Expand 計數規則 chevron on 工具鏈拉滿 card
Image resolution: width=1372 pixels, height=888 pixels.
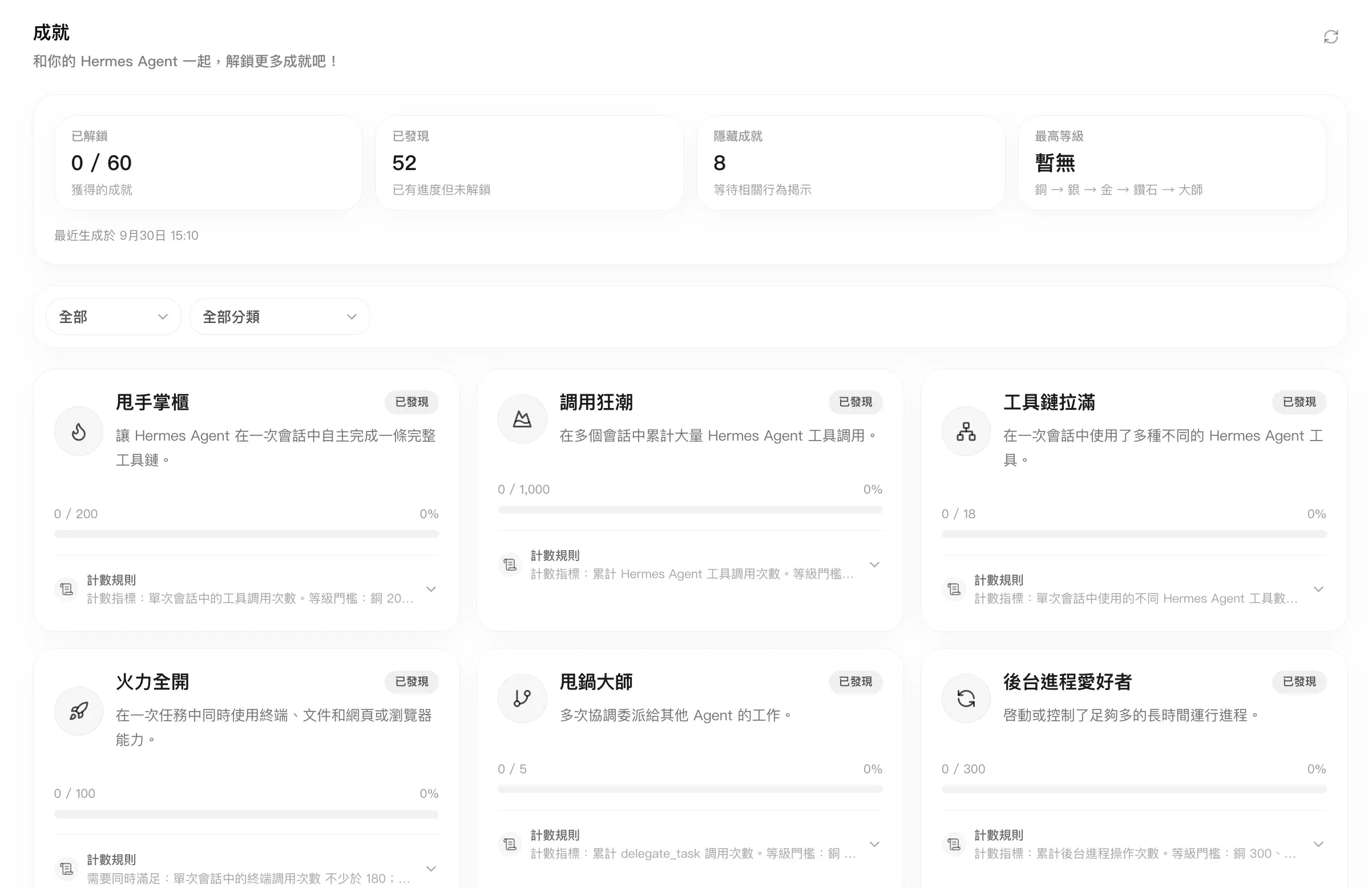coord(1318,589)
